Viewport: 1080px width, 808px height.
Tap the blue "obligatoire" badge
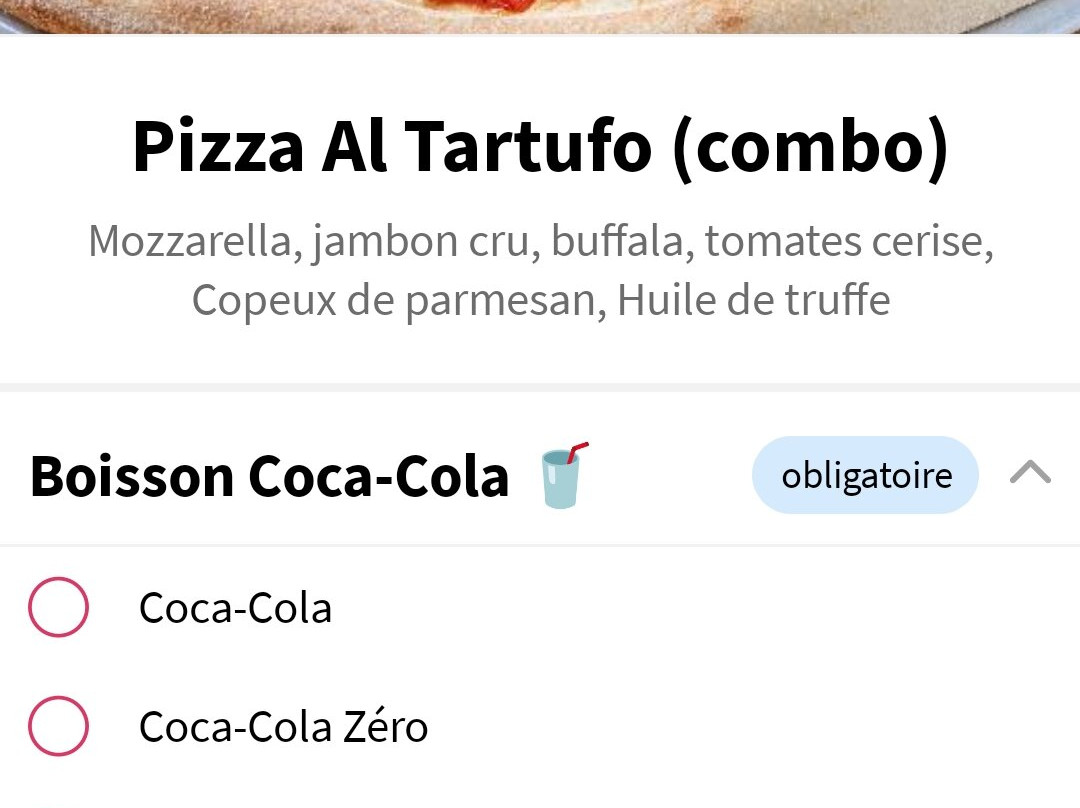pos(865,475)
